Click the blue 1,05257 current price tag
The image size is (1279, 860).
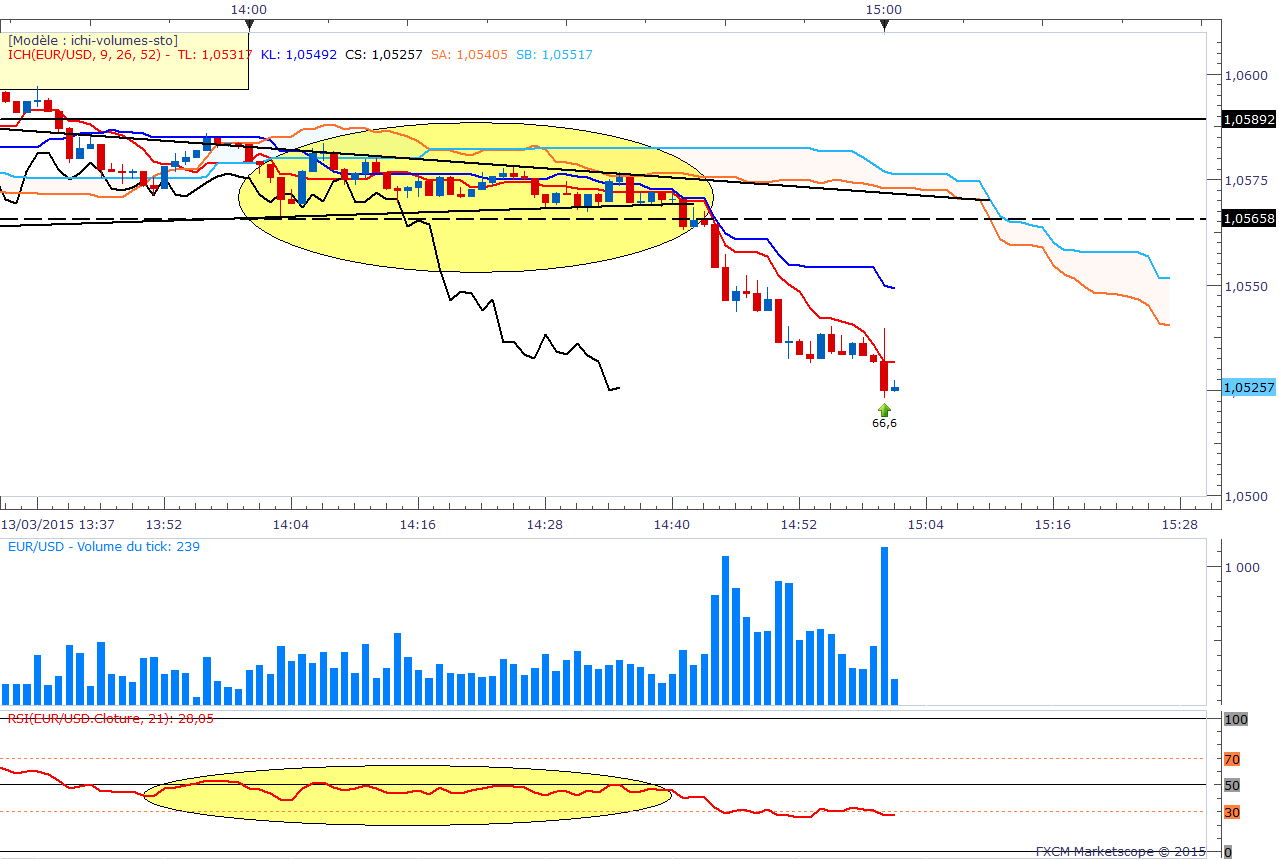(x=1248, y=388)
